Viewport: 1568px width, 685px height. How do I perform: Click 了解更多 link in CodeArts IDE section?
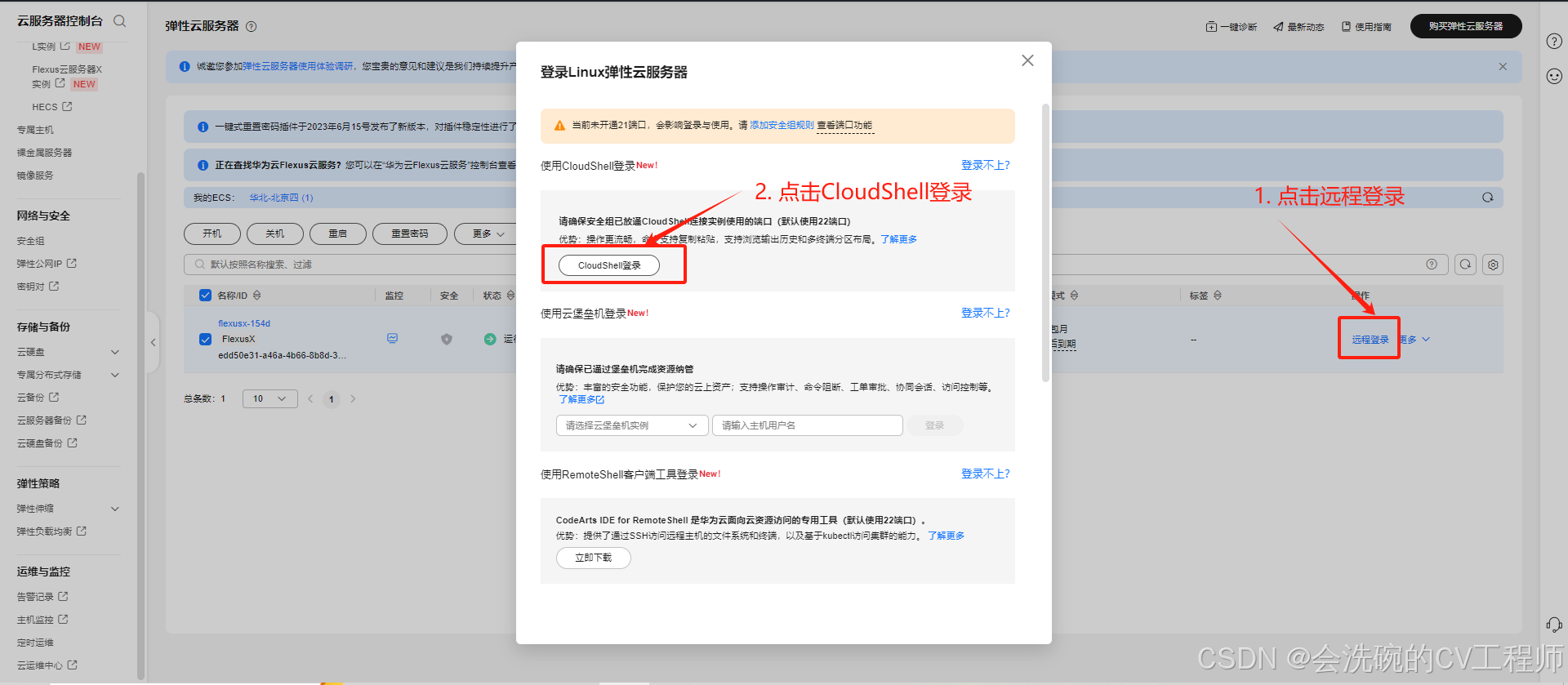(x=946, y=536)
